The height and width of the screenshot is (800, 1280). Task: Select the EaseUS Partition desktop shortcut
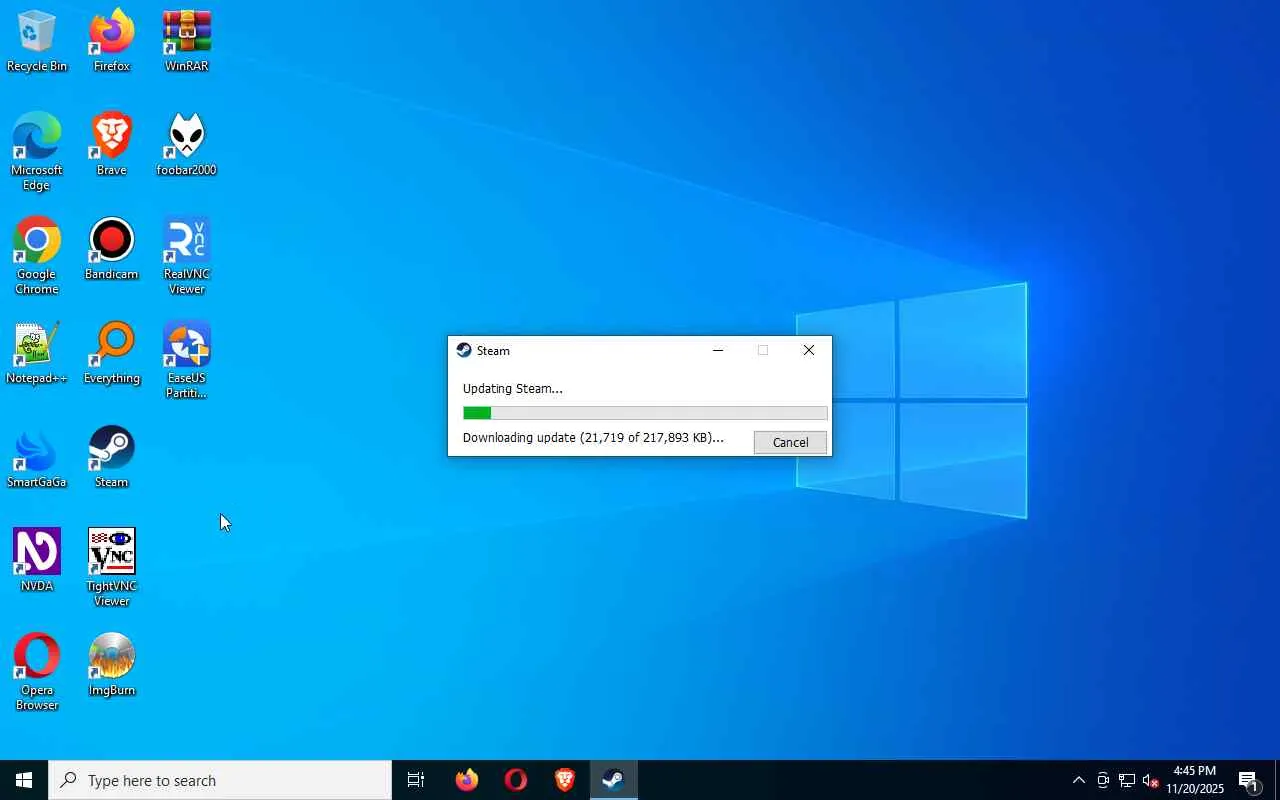(187, 361)
